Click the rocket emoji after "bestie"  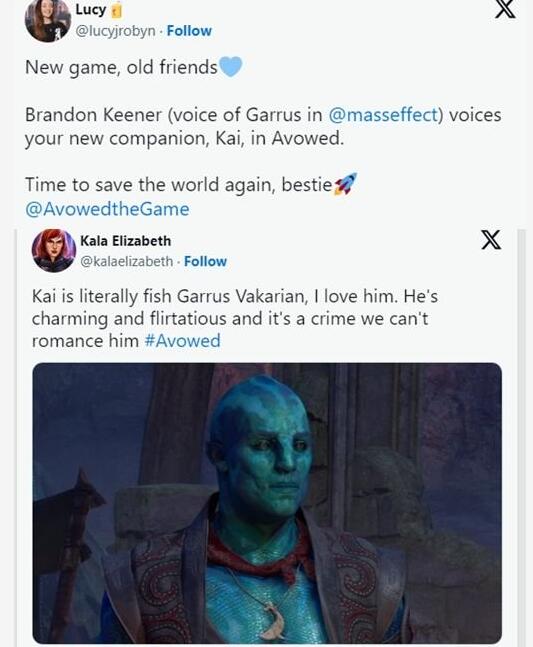(345, 184)
